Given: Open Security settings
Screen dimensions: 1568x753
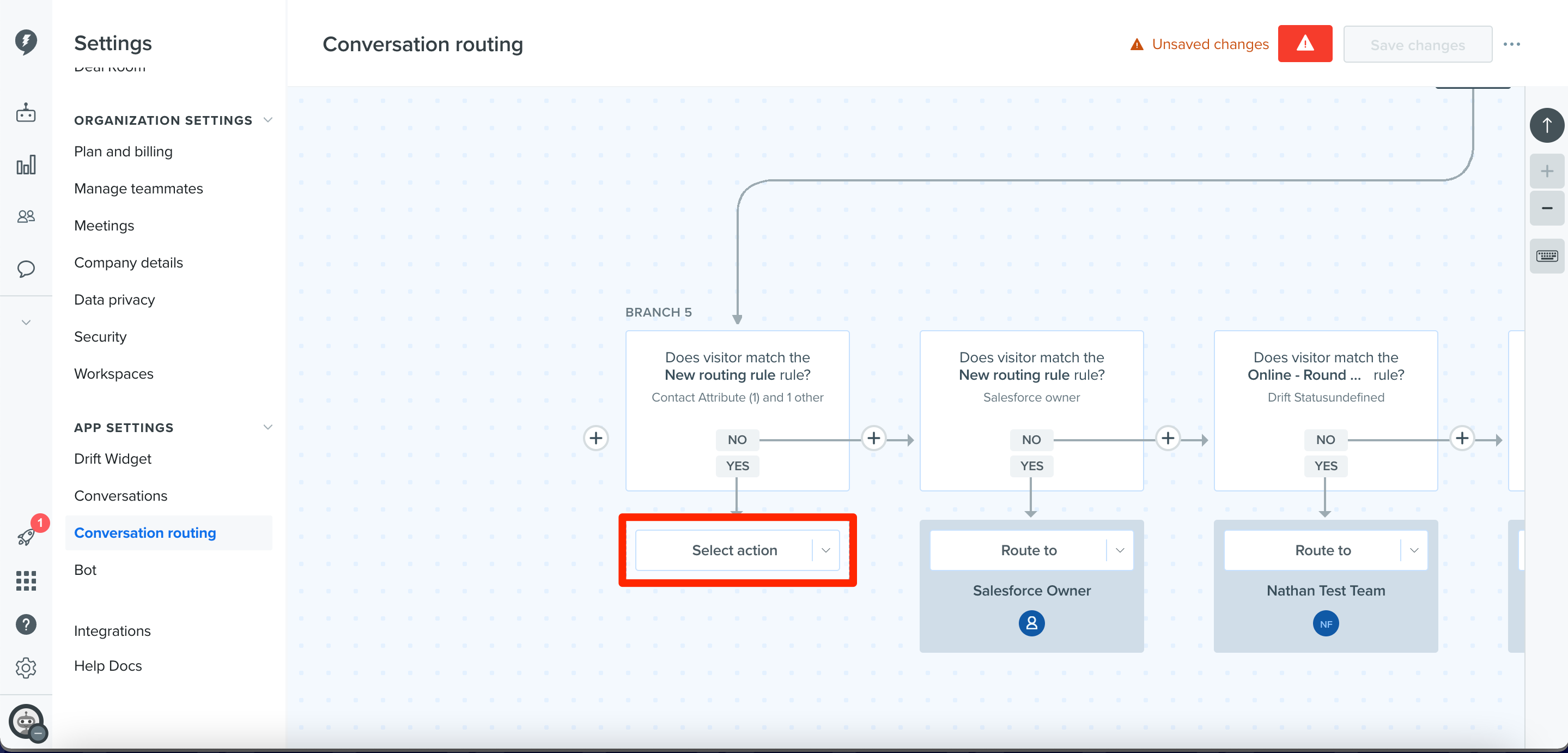Looking at the screenshot, I should click(x=100, y=337).
